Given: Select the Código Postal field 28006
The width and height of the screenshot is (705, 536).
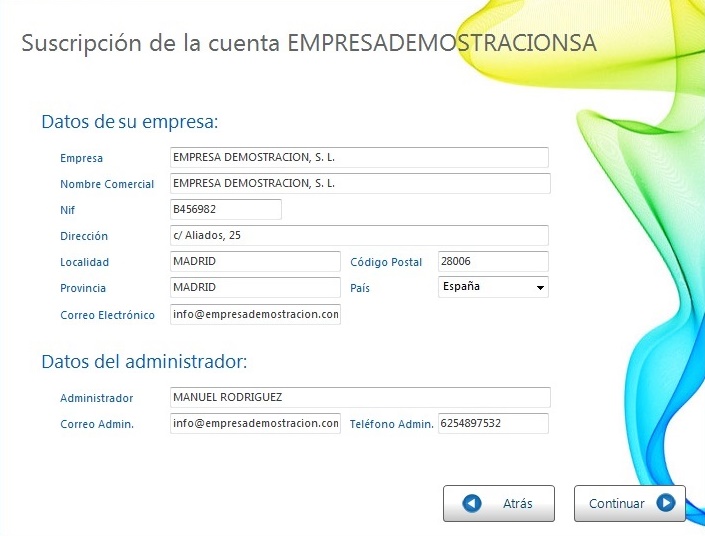Looking at the screenshot, I should click(x=493, y=261).
